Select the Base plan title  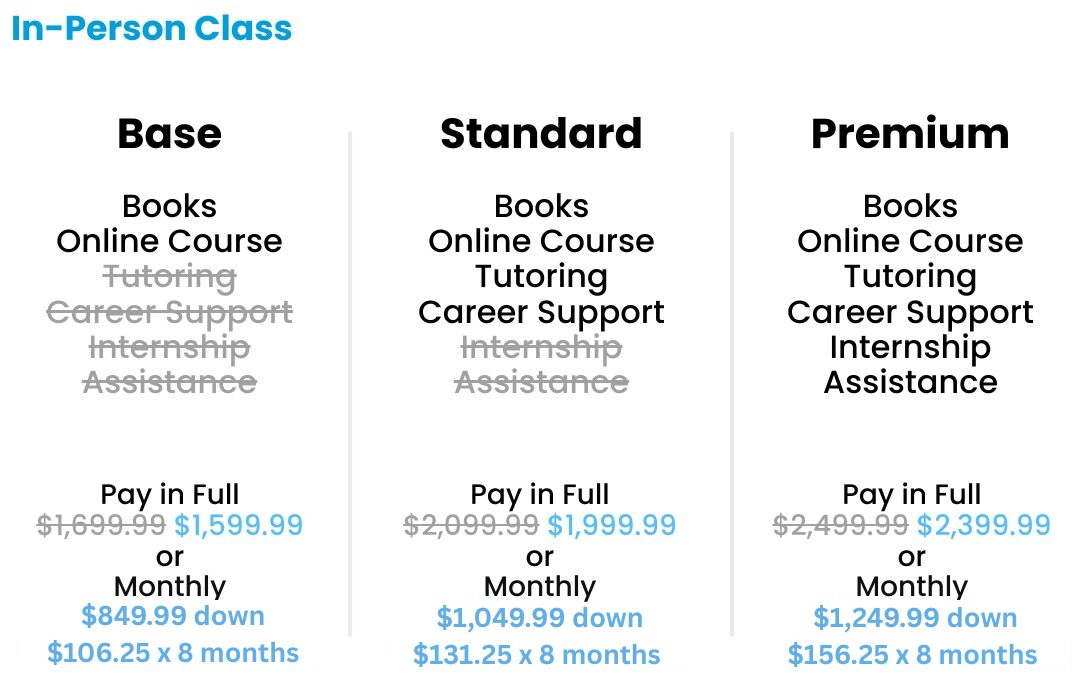[x=170, y=134]
